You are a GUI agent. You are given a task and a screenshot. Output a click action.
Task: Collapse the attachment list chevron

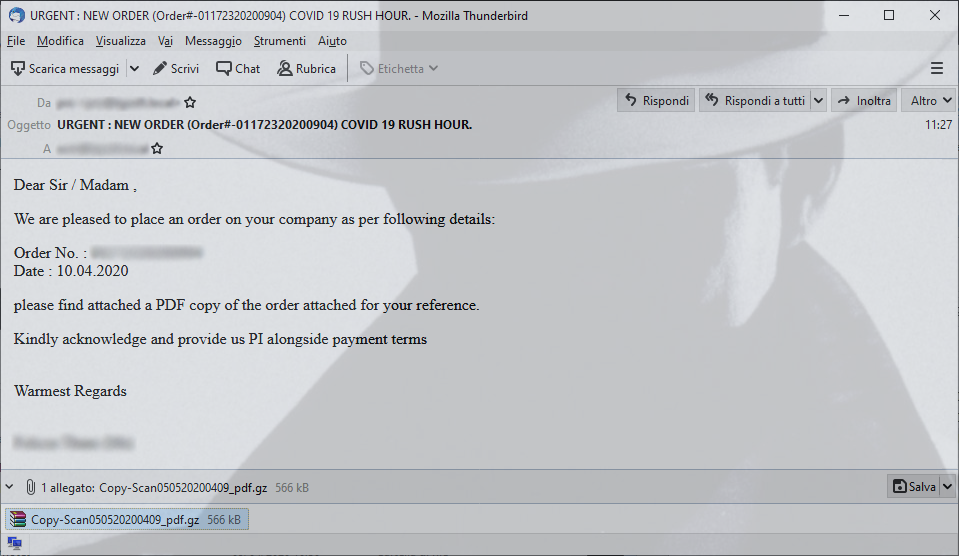click(9, 487)
